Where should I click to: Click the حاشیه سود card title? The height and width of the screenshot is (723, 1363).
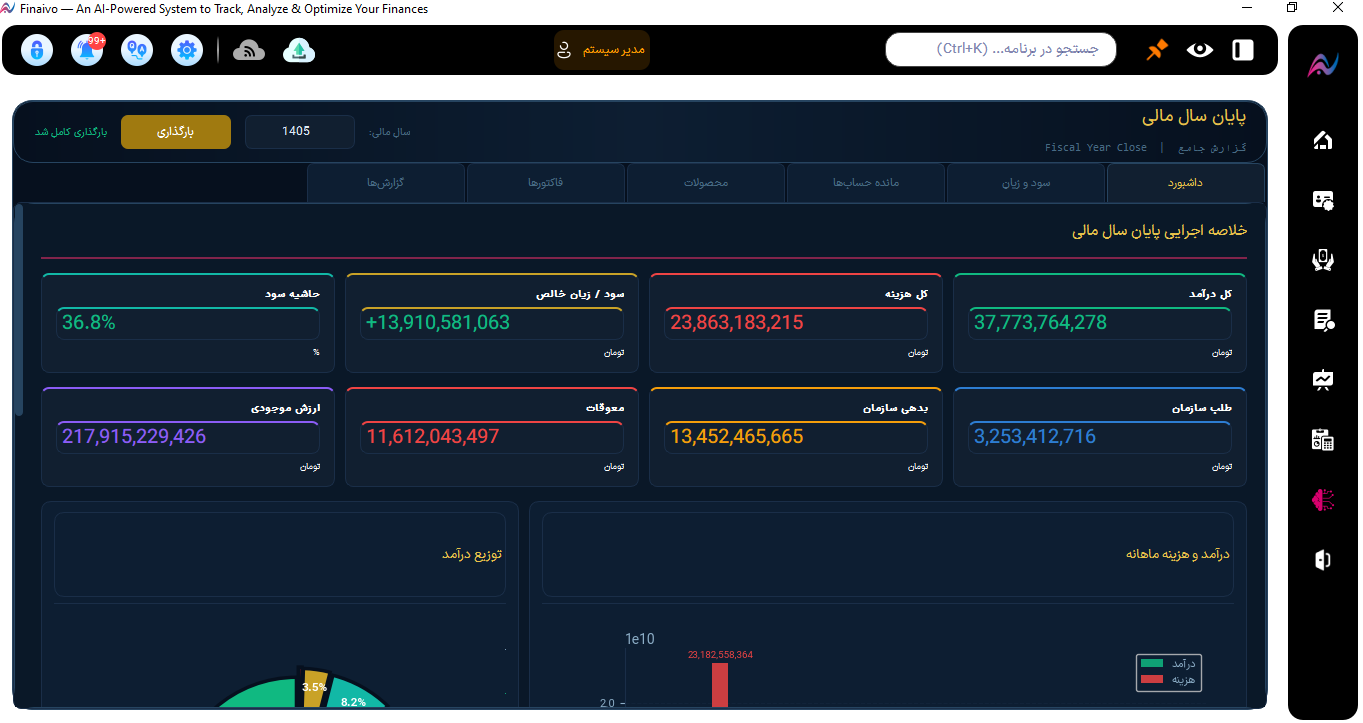click(x=293, y=294)
